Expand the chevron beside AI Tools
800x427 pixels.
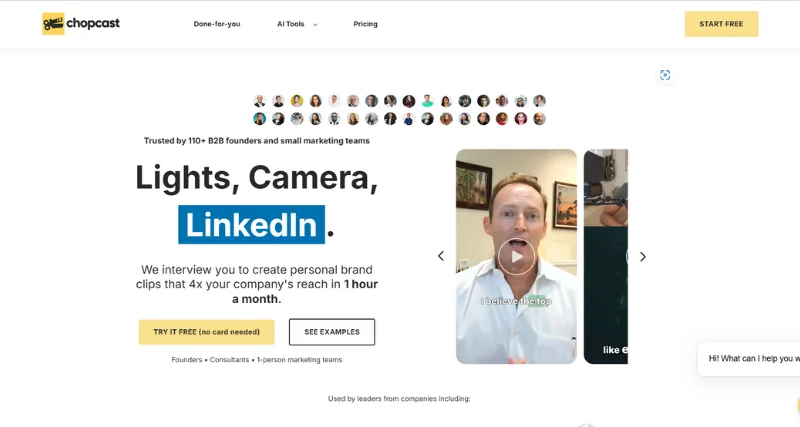click(x=315, y=24)
